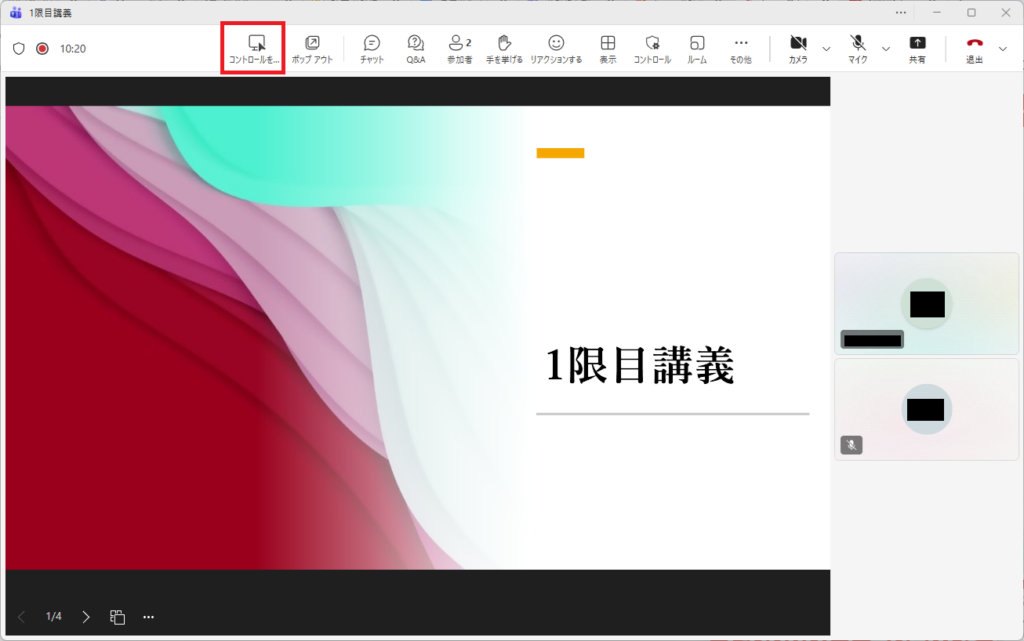Click the Share (共有) button
The image size is (1024, 641).
pyautogui.click(x=917, y=48)
